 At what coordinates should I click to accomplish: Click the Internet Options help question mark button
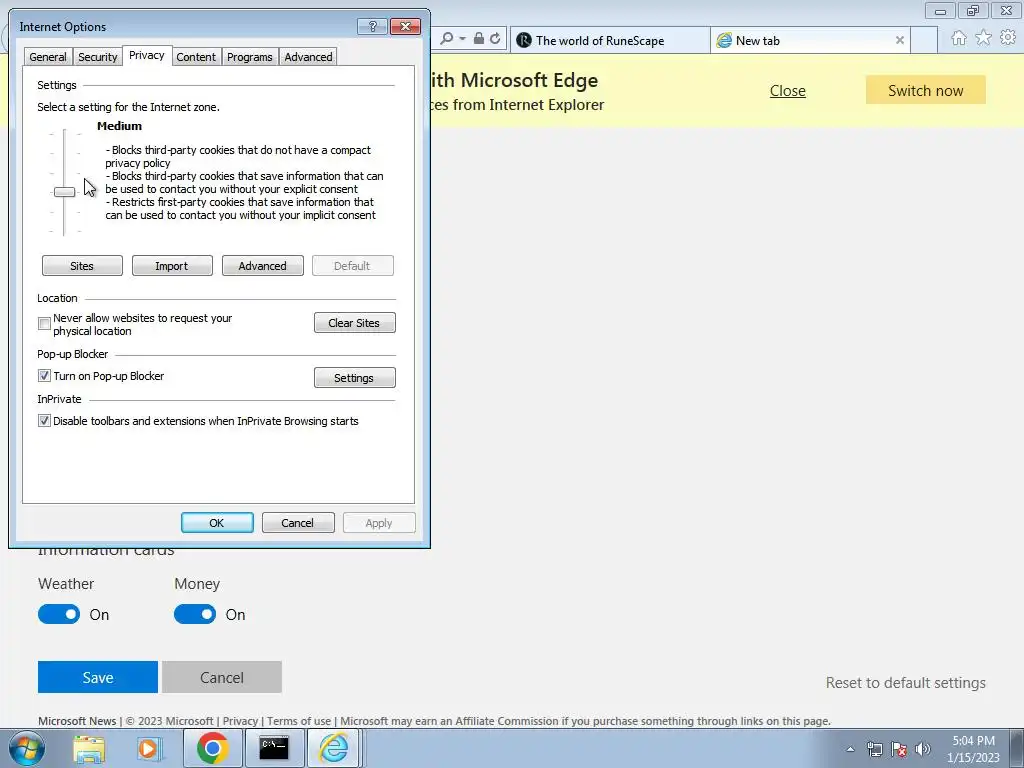[372, 26]
